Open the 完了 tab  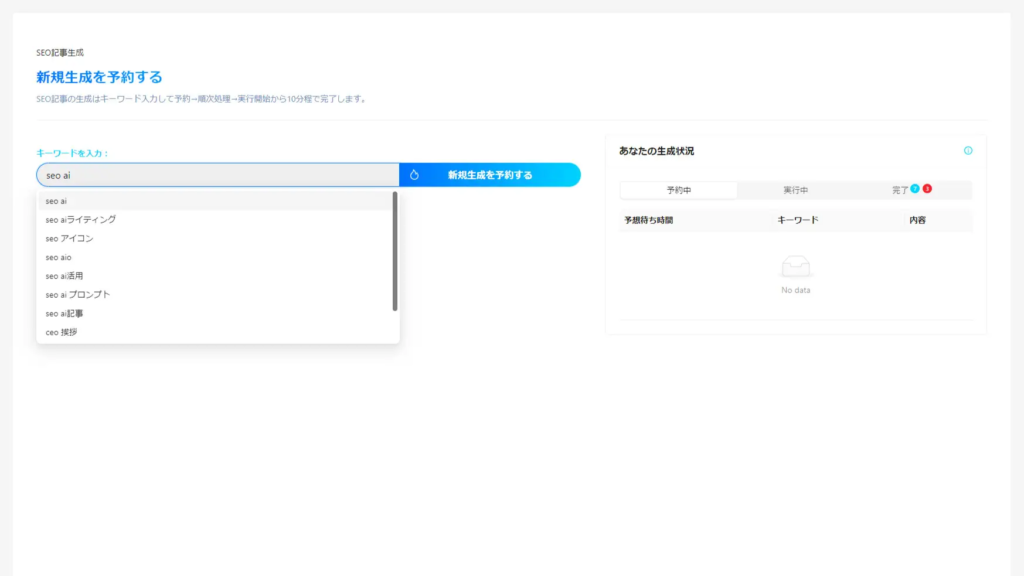tap(900, 190)
